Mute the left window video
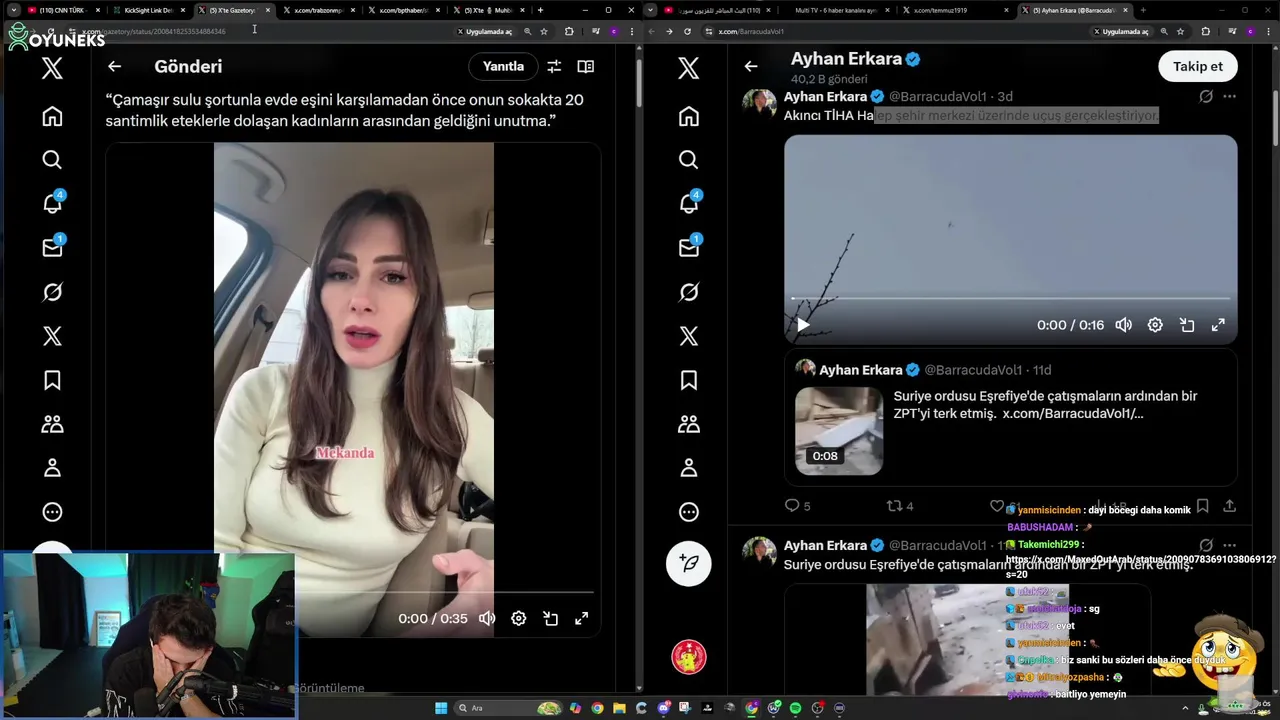This screenshot has width=1280, height=720. pyautogui.click(x=487, y=618)
